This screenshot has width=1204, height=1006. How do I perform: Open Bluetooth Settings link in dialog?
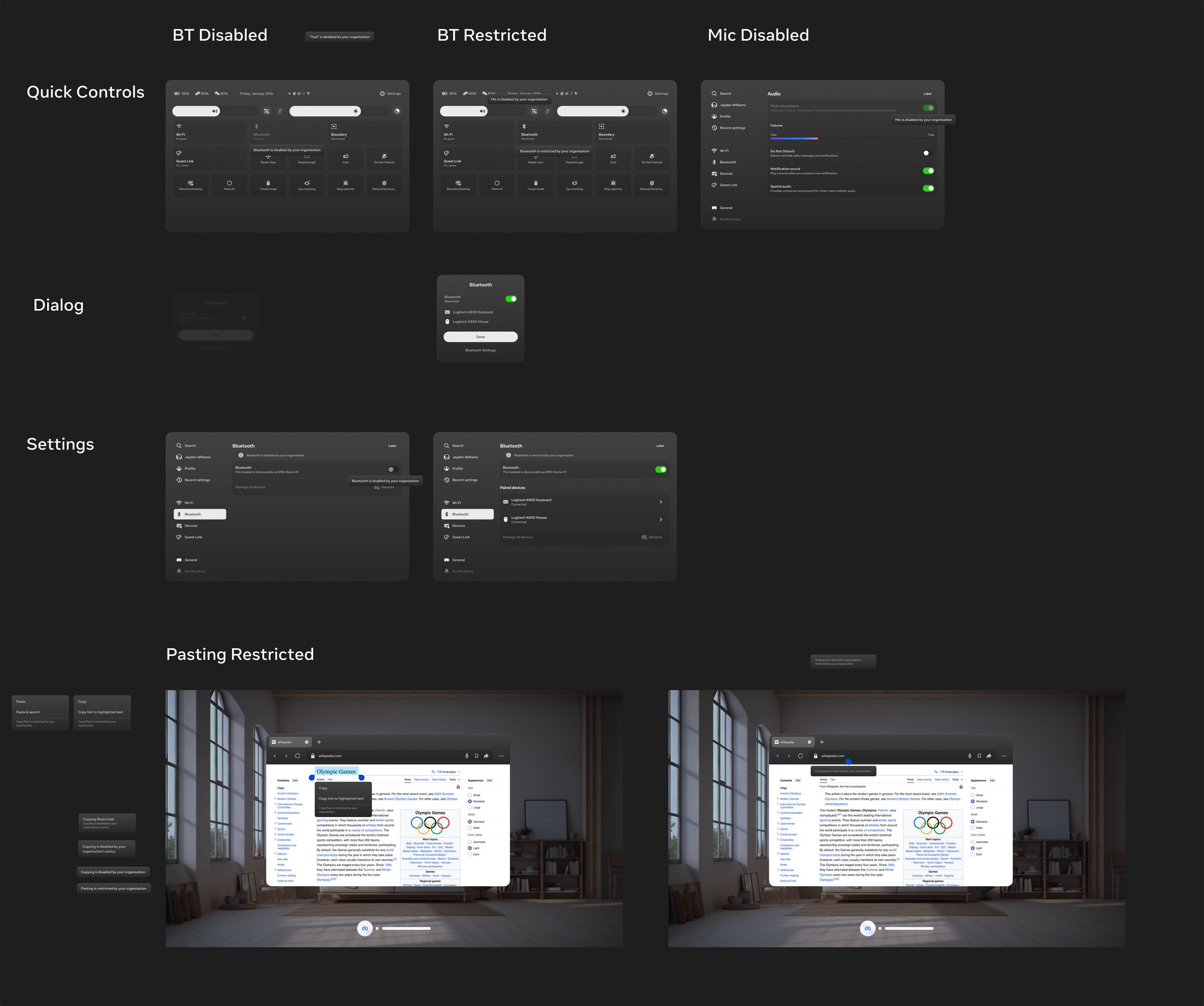pyautogui.click(x=481, y=350)
